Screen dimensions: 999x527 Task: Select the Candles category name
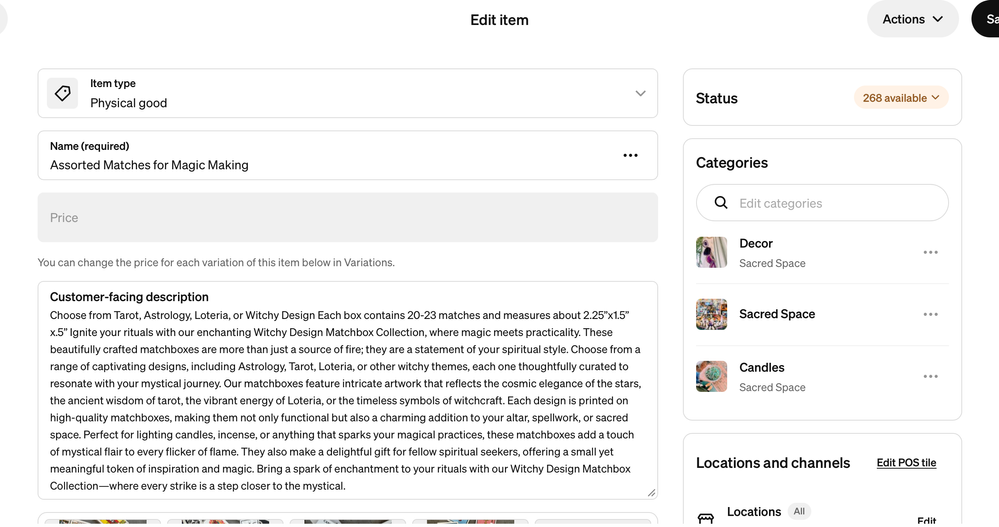[x=761, y=368]
